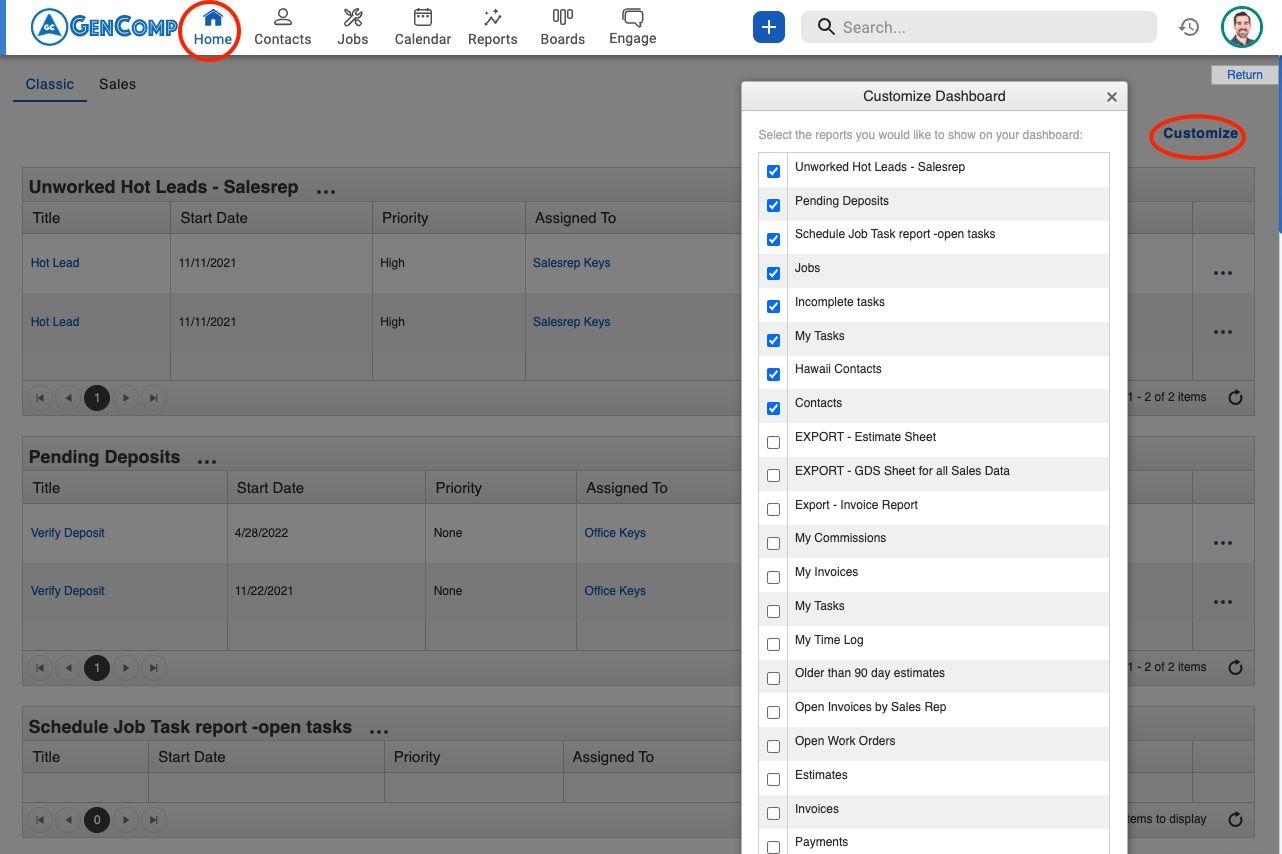
Task: Sort Schedule Job Task report by Assigned To
Action: 613,757
